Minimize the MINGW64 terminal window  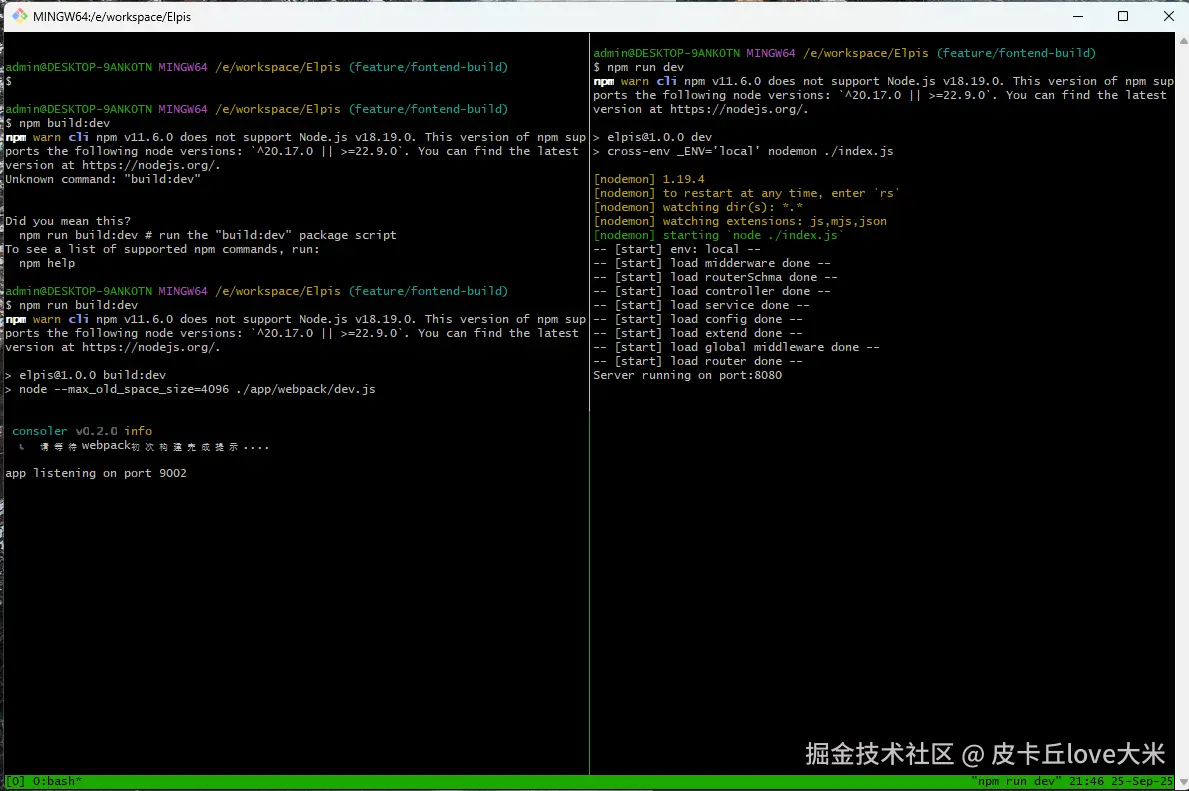pos(1078,16)
